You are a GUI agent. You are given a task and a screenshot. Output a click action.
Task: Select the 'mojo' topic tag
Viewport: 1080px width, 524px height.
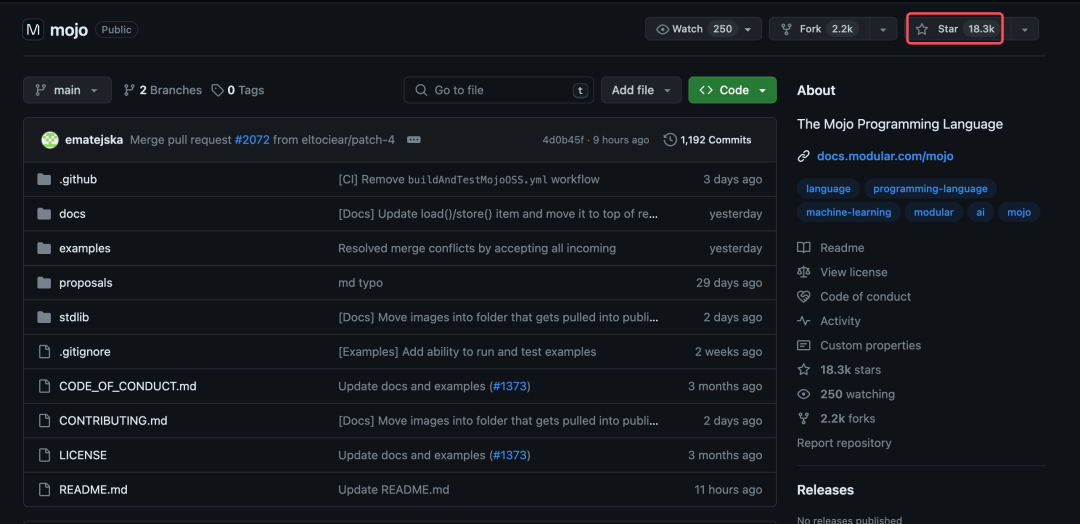click(x=1019, y=212)
